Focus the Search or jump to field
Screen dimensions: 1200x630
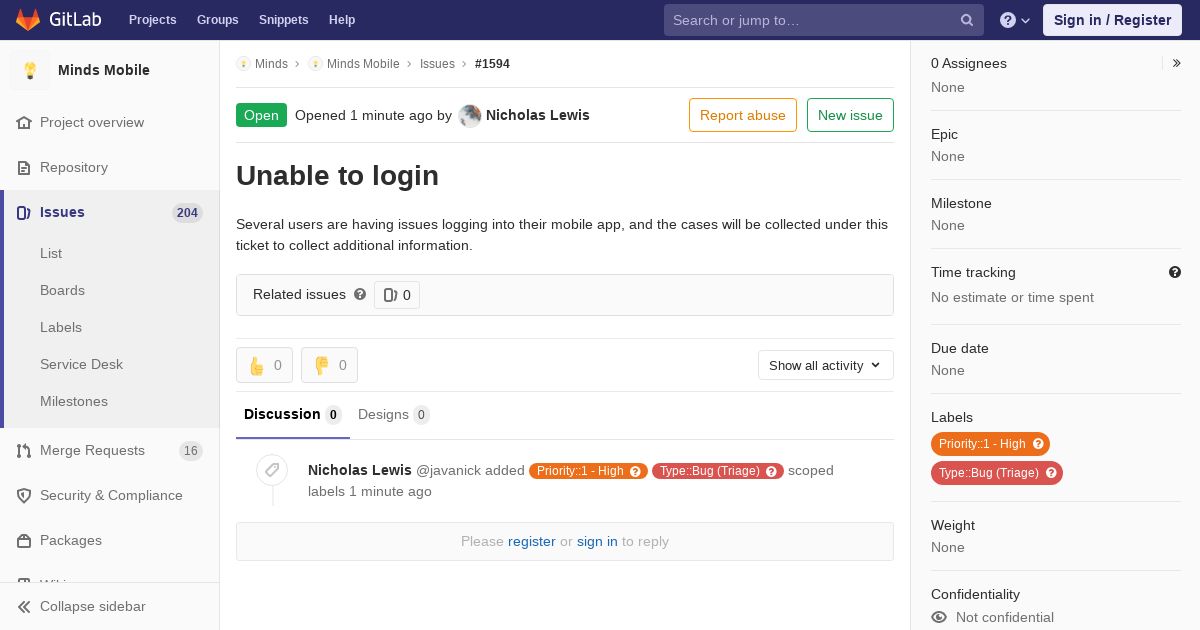pos(824,20)
